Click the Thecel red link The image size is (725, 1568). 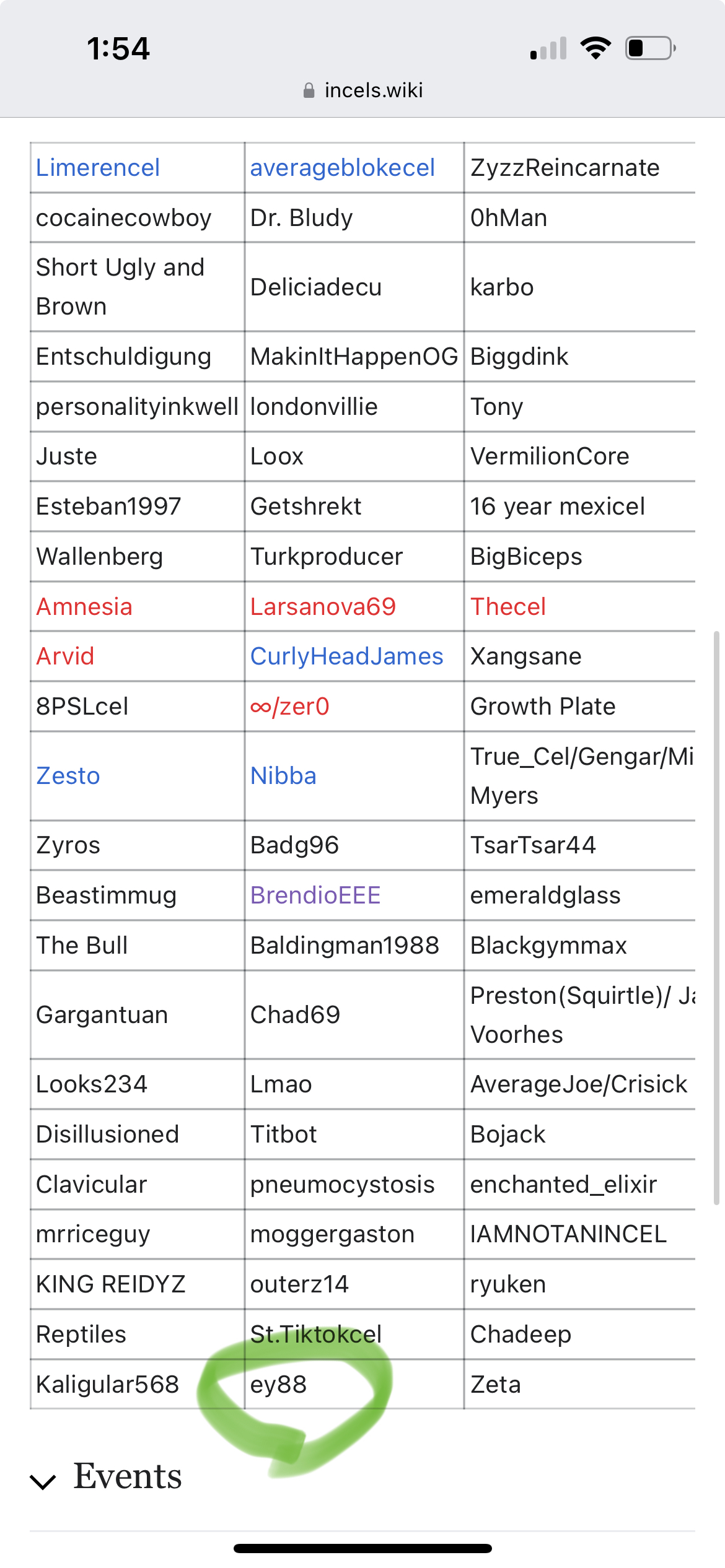tap(508, 607)
